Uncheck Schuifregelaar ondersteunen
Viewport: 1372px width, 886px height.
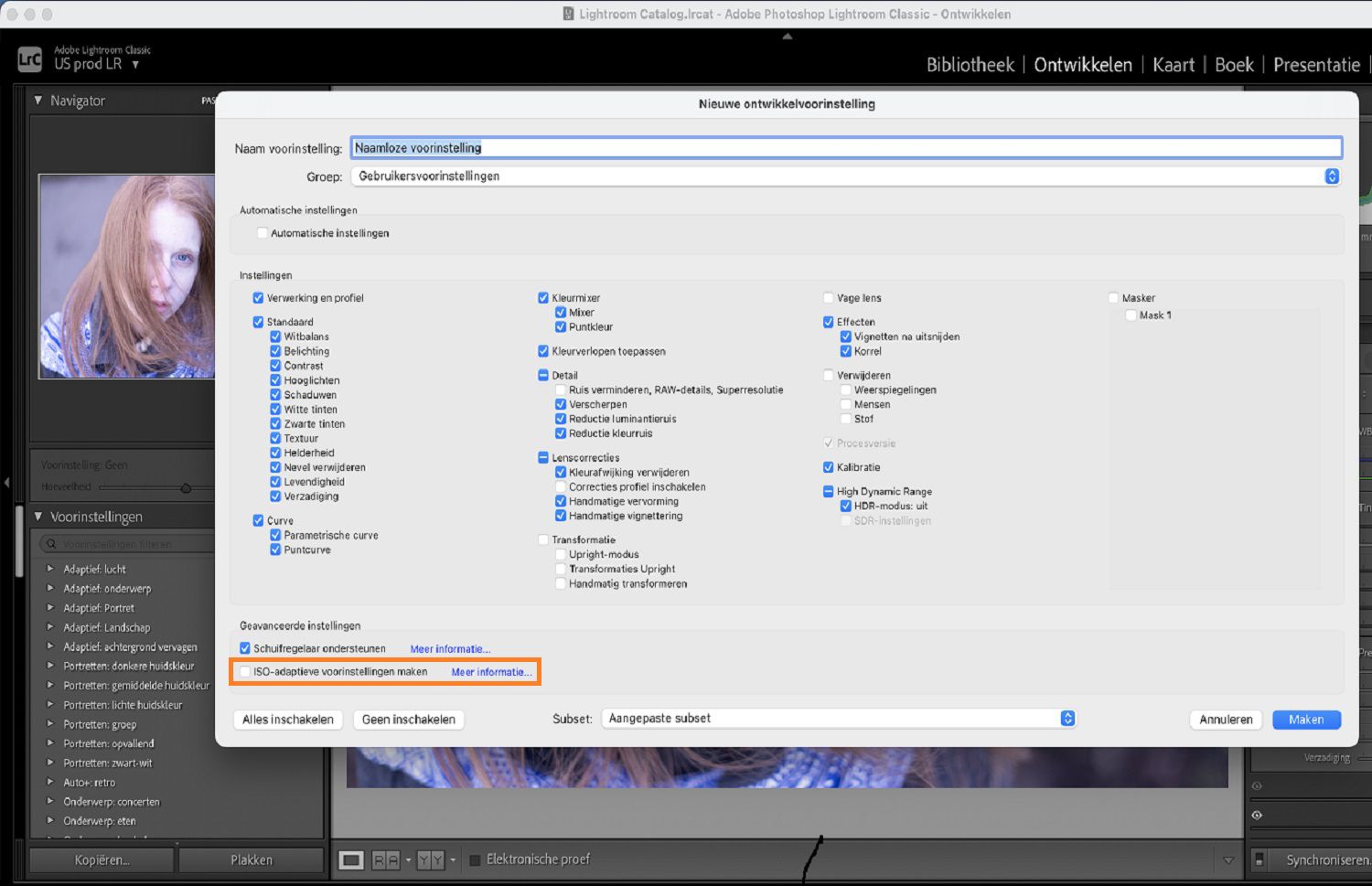tap(245, 648)
